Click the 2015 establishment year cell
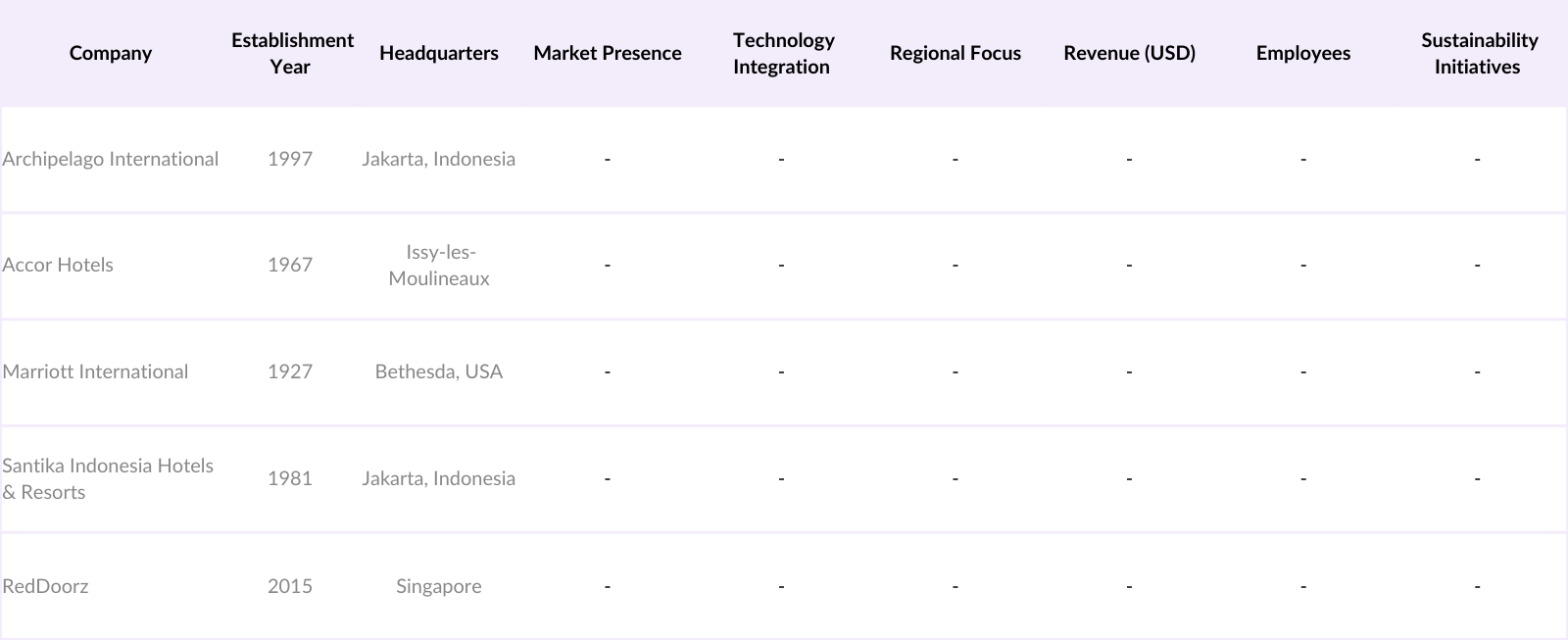 [x=290, y=586]
